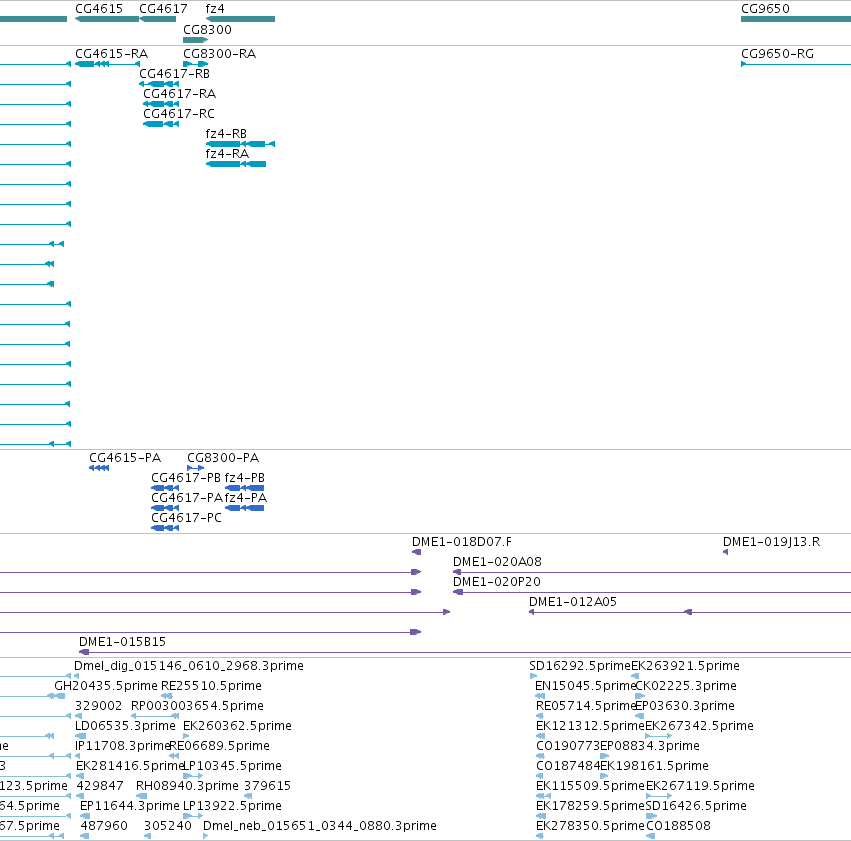Open EST EP08834.3prime

point(650,746)
